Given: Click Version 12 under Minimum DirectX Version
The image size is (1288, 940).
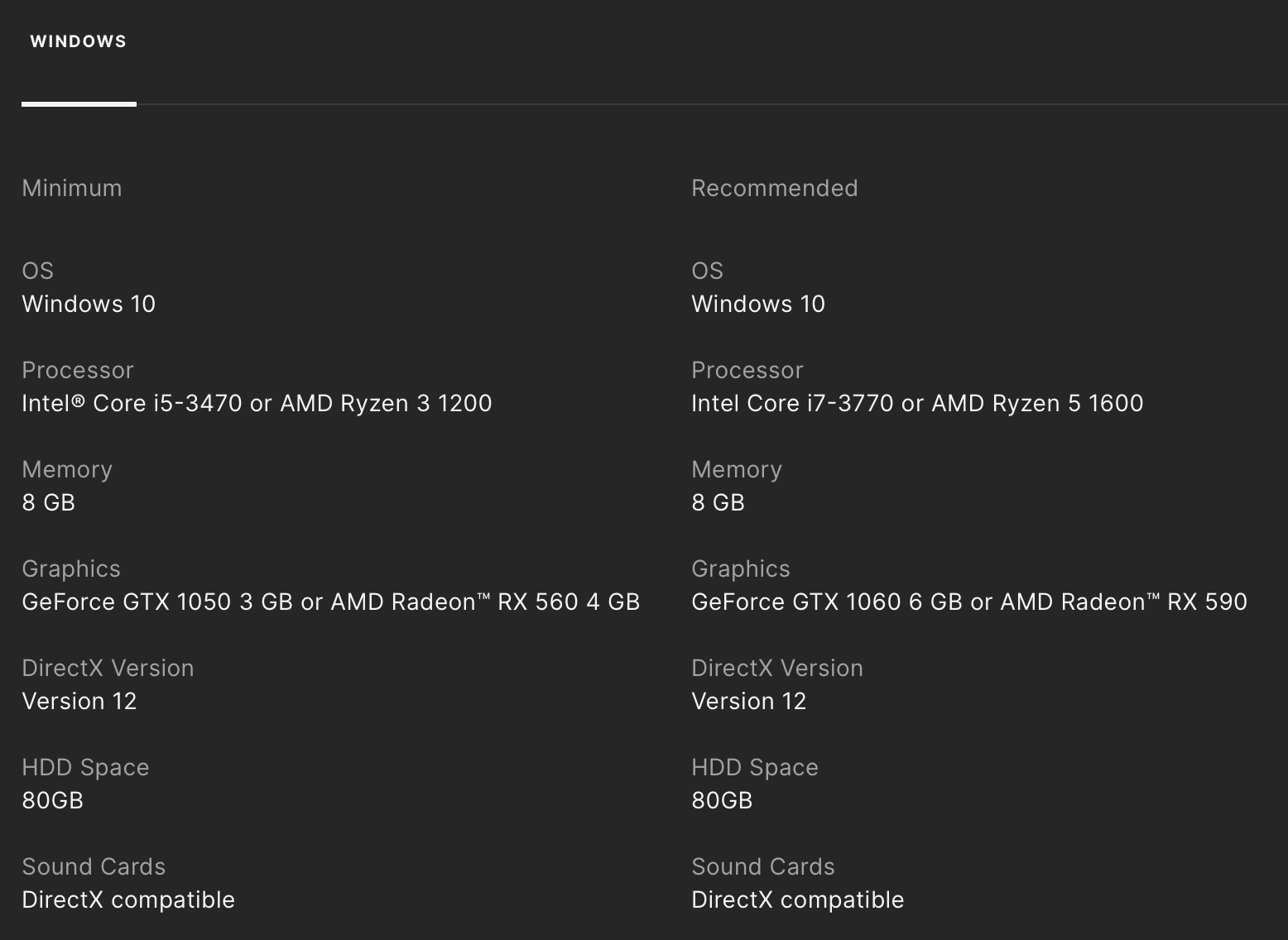Looking at the screenshot, I should click(79, 702).
